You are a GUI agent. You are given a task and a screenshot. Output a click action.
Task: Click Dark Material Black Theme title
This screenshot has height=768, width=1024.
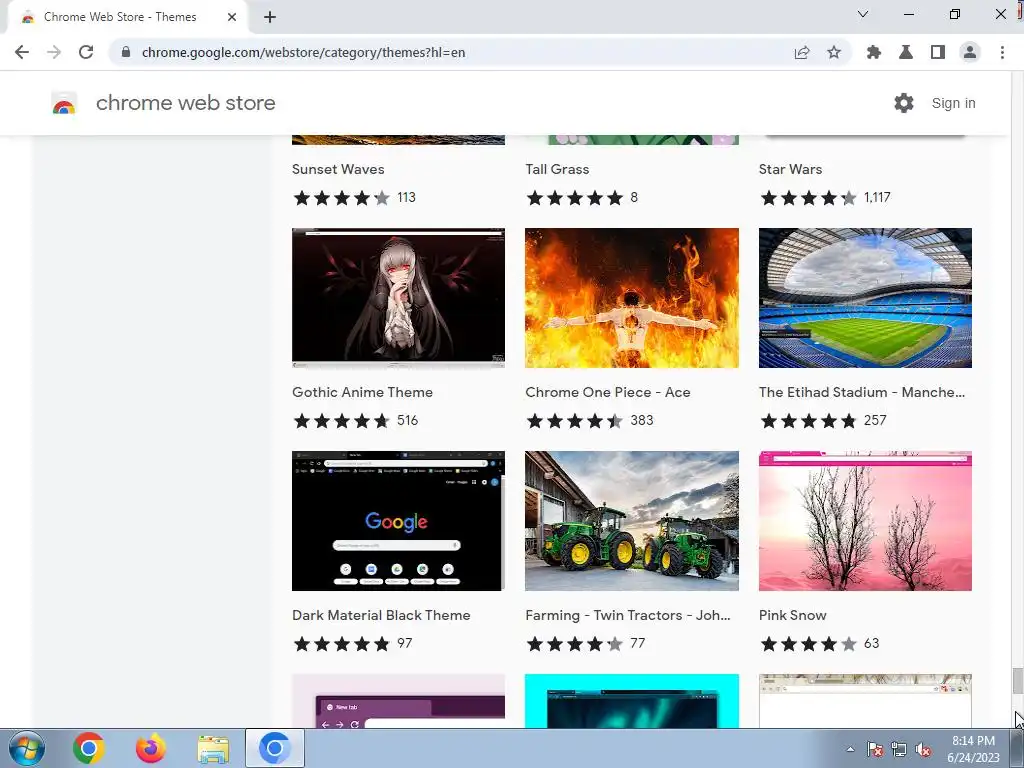click(x=381, y=615)
